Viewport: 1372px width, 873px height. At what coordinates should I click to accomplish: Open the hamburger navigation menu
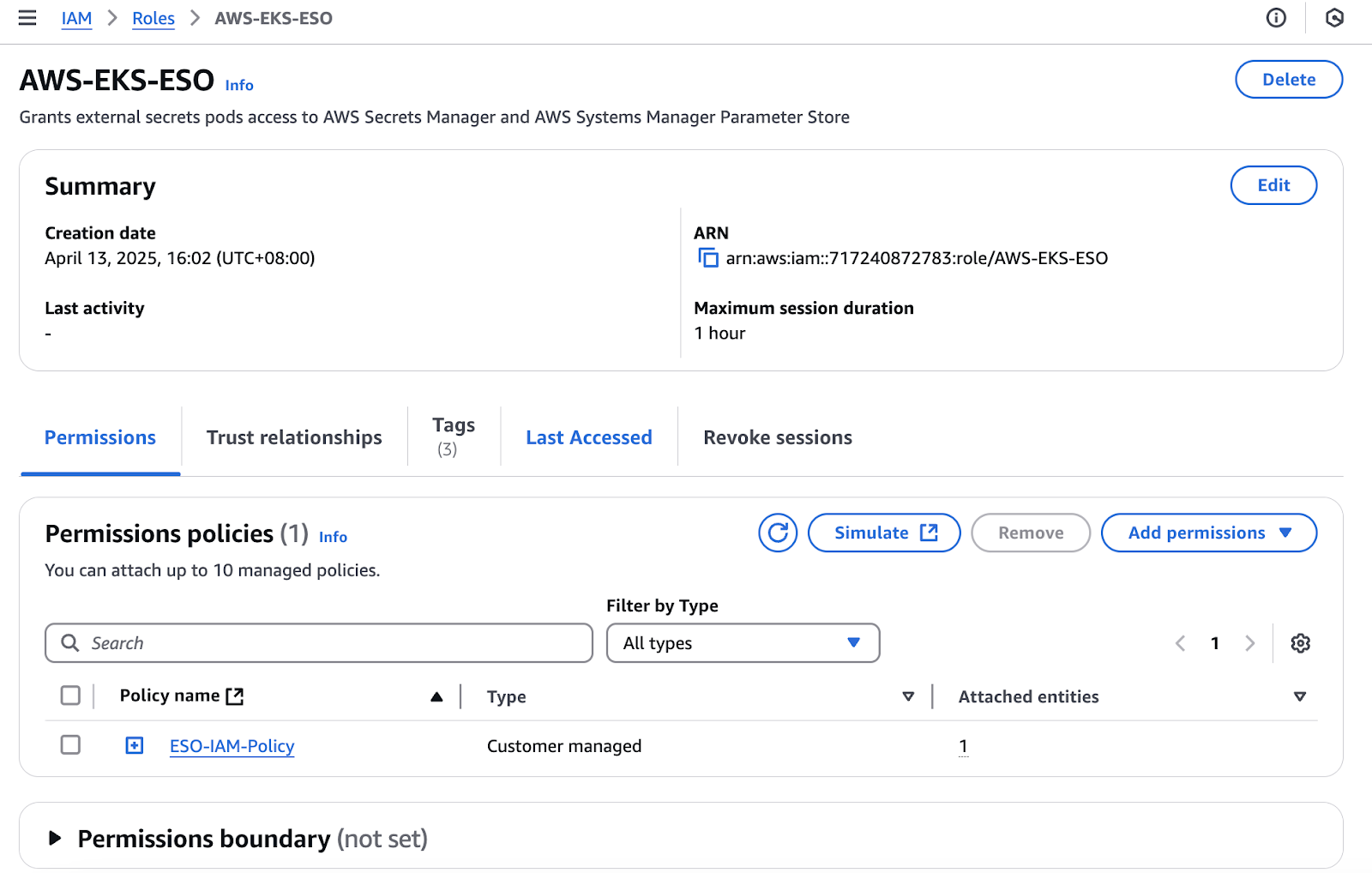pyautogui.click(x=27, y=18)
